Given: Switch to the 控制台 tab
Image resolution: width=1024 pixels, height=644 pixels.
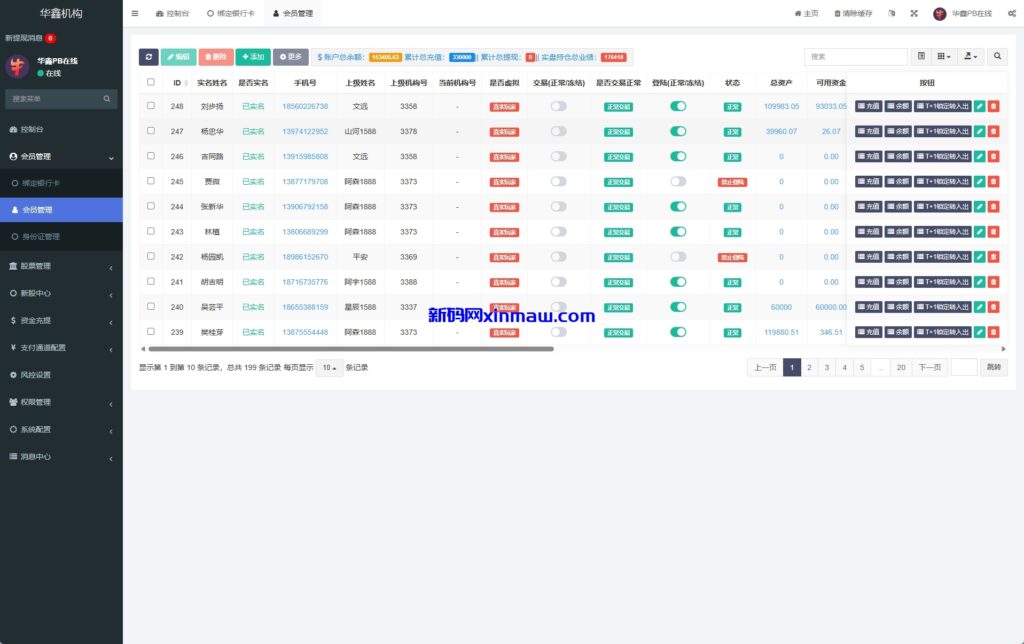Looking at the screenshot, I should click(173, 14).
